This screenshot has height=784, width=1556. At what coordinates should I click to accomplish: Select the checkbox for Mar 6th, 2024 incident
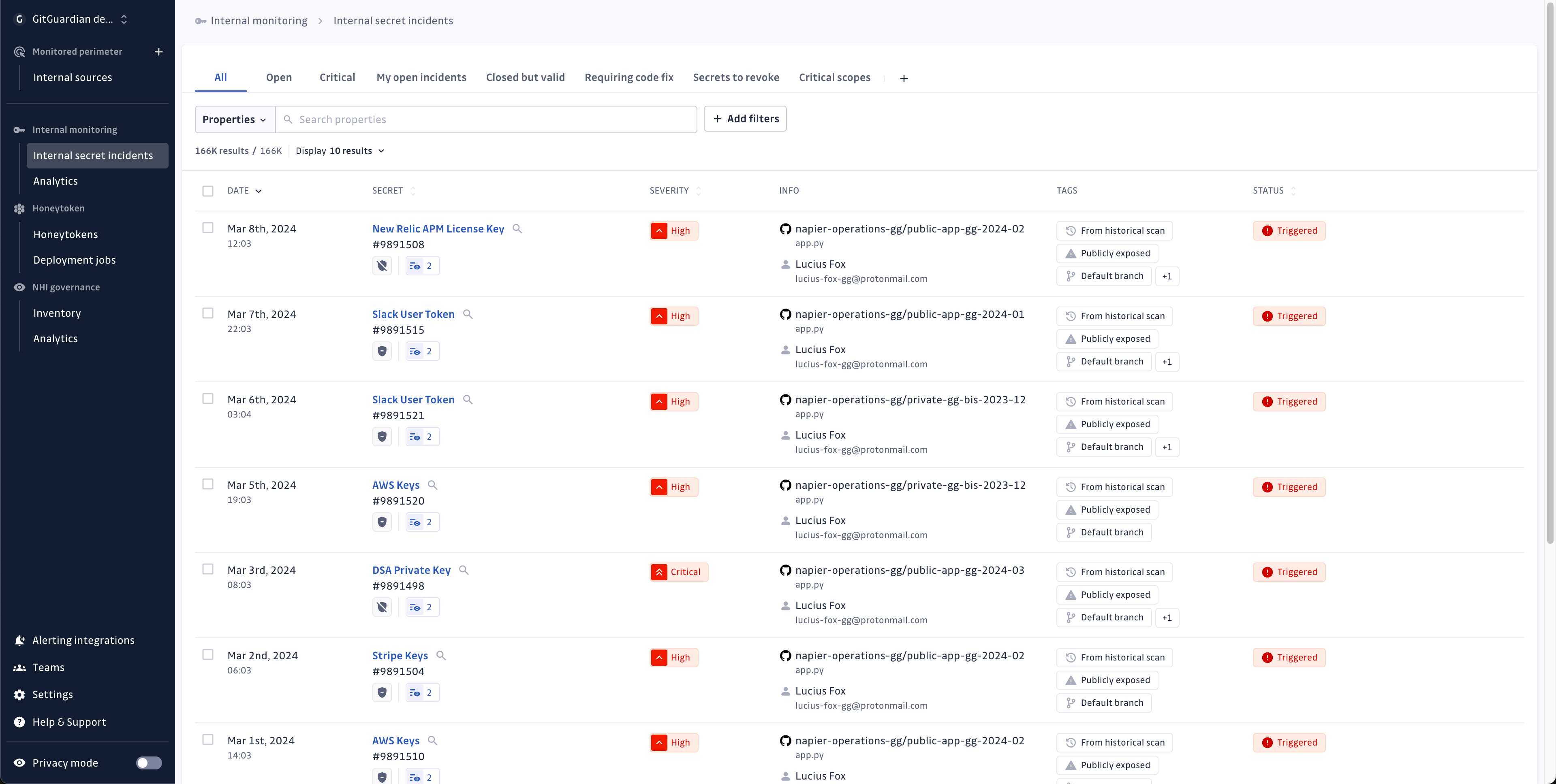pyautogui.click(x=208, y=398)
